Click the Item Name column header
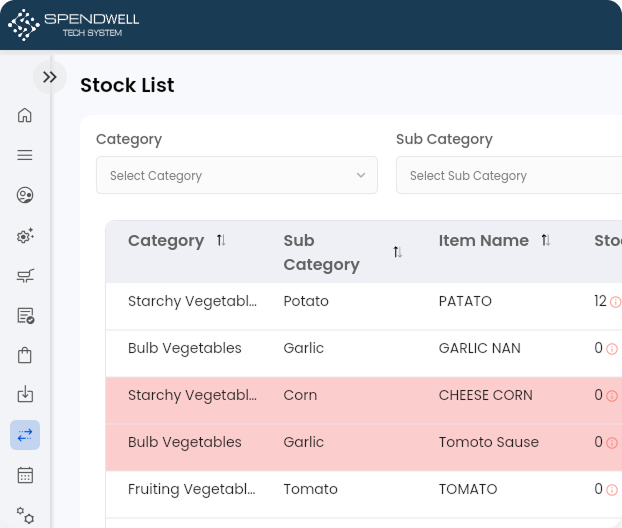 tap(484, 240)
